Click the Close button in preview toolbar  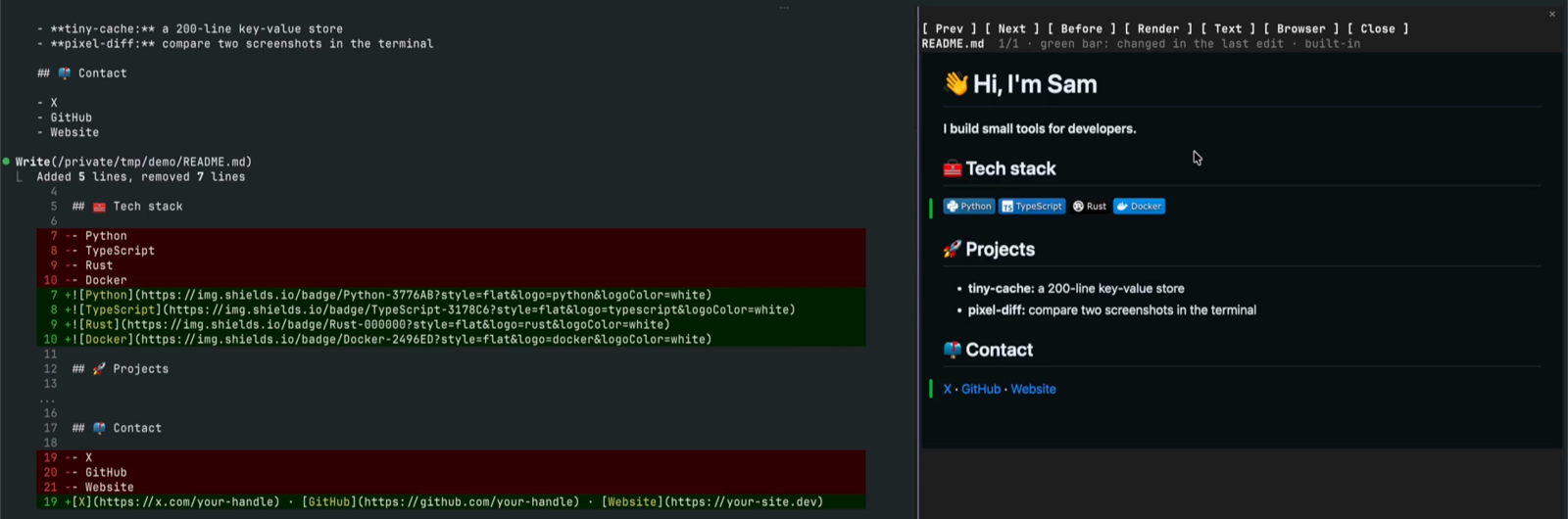point(1377,29)
